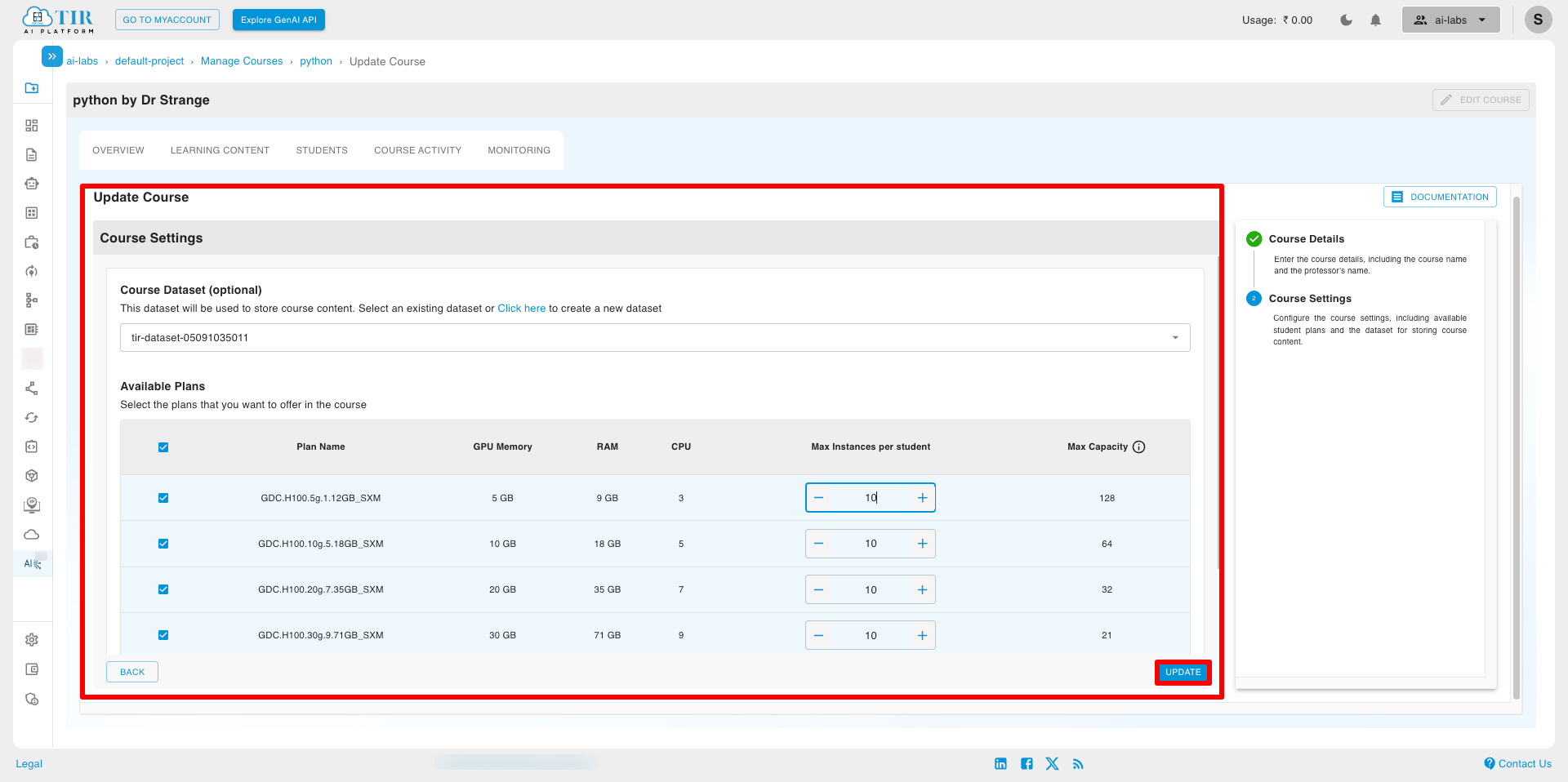
Task: Select the Course Details step in the stepper
Action: (x=1306, y=239)
